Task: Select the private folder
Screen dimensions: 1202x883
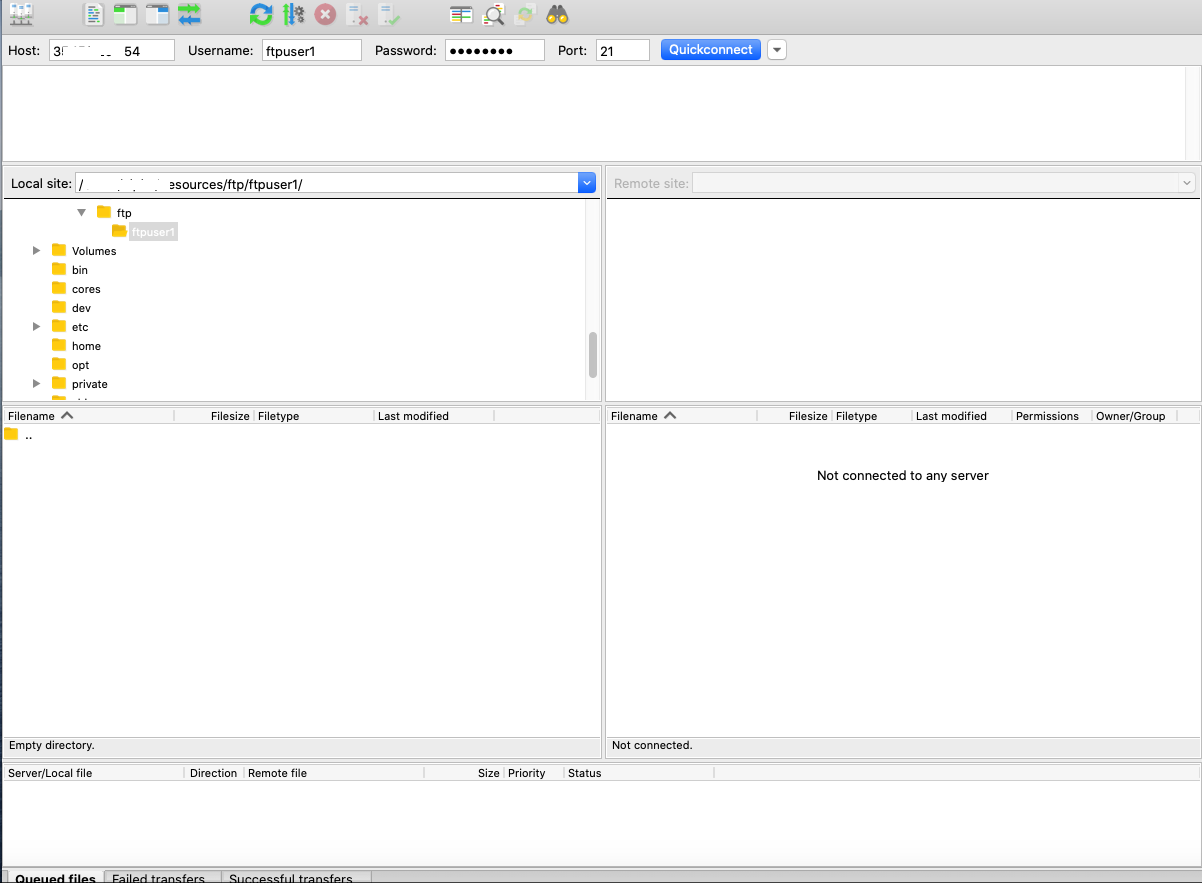Action: pyautogui.click(x=89, y=384)
